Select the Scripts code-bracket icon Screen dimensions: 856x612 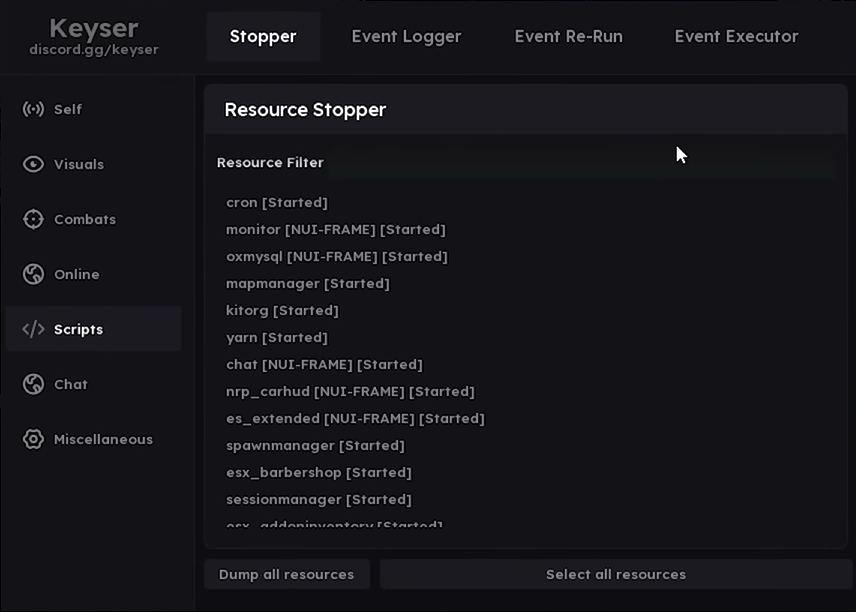[33, 329]
